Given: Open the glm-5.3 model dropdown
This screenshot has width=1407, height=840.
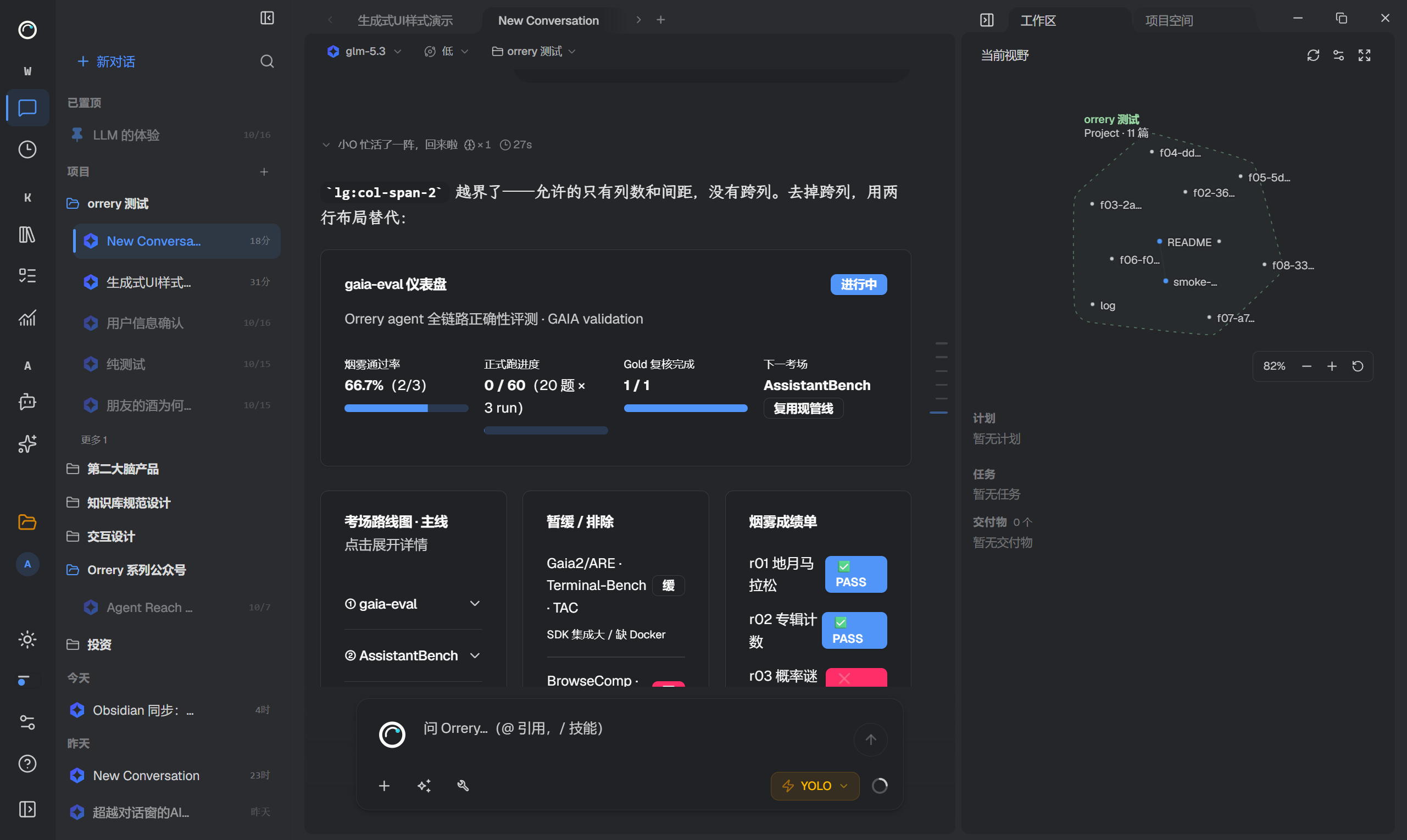Looking at the screenshot, I should 364,52.
